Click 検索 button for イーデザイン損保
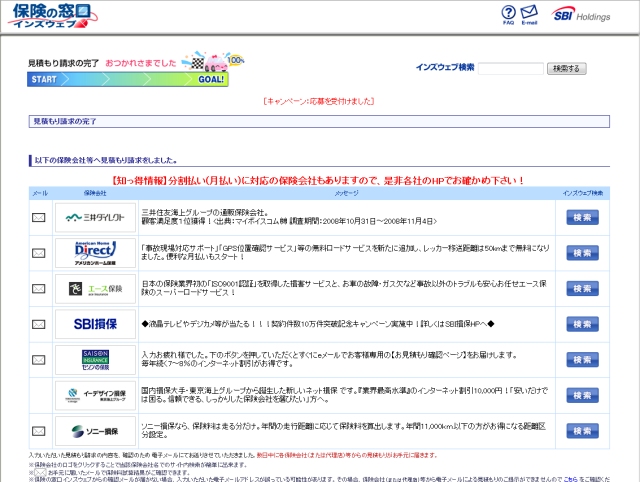640x482 pixels. tap(582, 395)
